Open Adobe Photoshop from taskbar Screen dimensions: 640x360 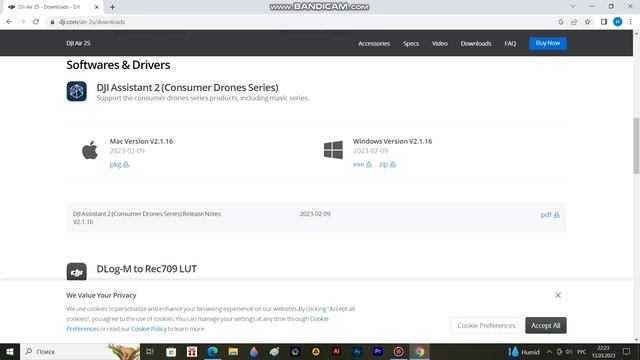[357, 351]
